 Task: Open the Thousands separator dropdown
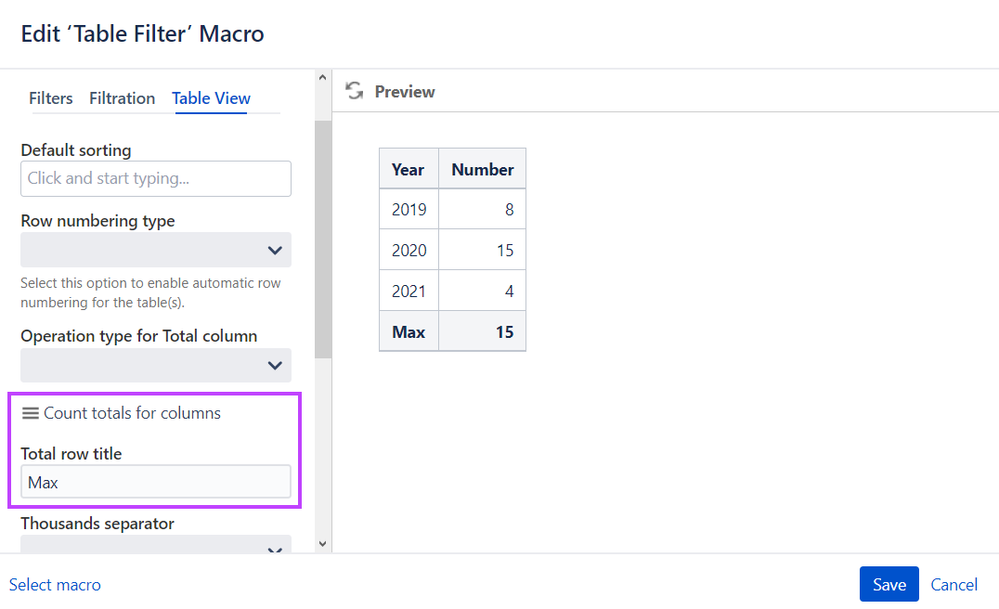[x=156, y=544]
